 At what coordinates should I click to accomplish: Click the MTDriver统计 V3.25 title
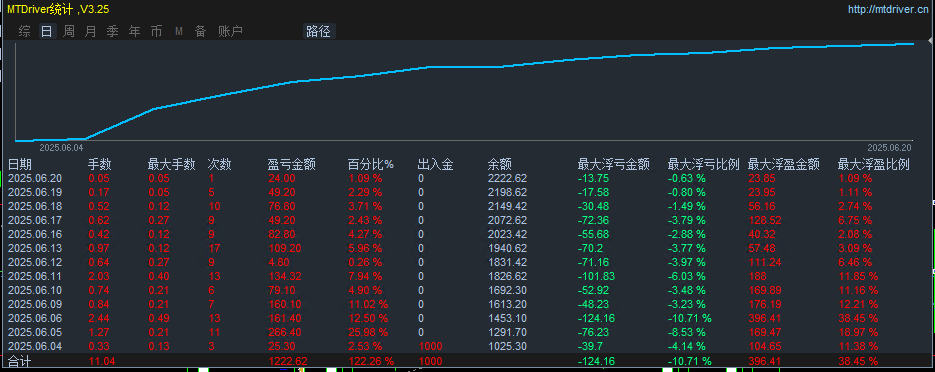[x=58, y=10]
